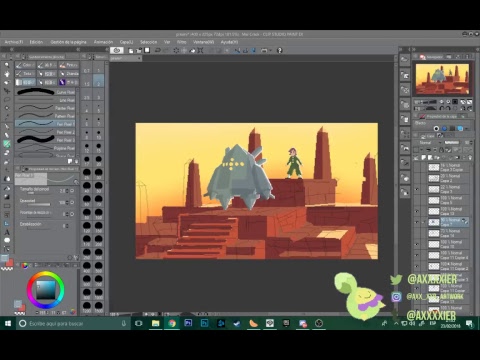
Task: Open the Clip Studio launcher icon
Action: [x=117, y=50]
